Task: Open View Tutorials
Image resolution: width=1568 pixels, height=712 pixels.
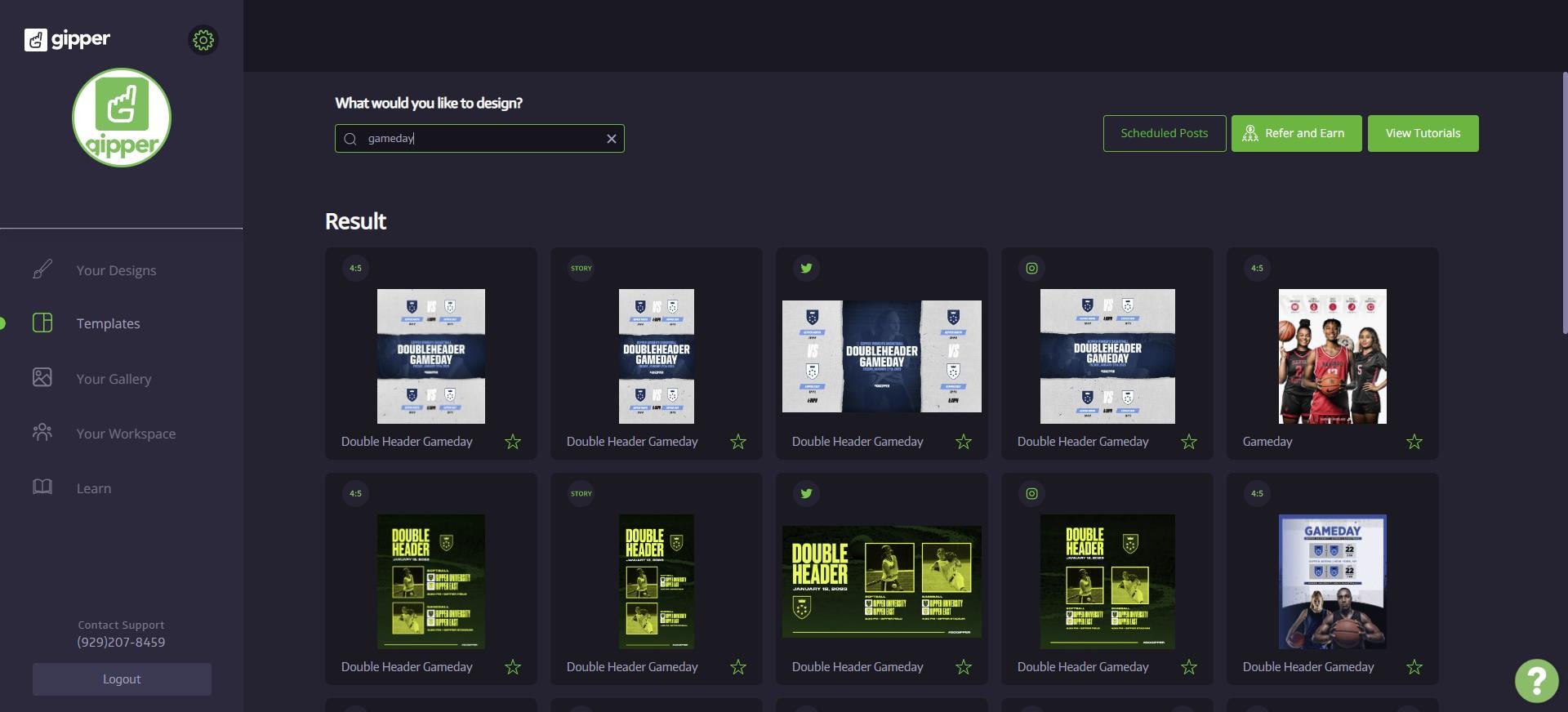Action: click(1423, 133)
